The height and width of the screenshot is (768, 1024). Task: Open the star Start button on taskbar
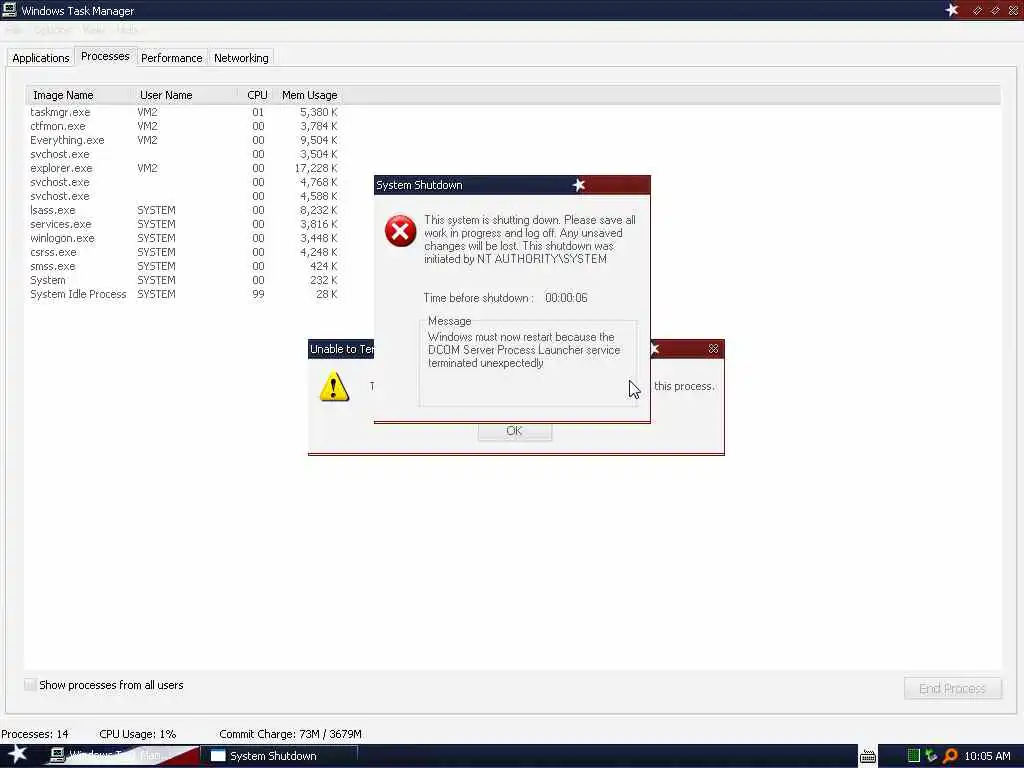pos(17,754)
